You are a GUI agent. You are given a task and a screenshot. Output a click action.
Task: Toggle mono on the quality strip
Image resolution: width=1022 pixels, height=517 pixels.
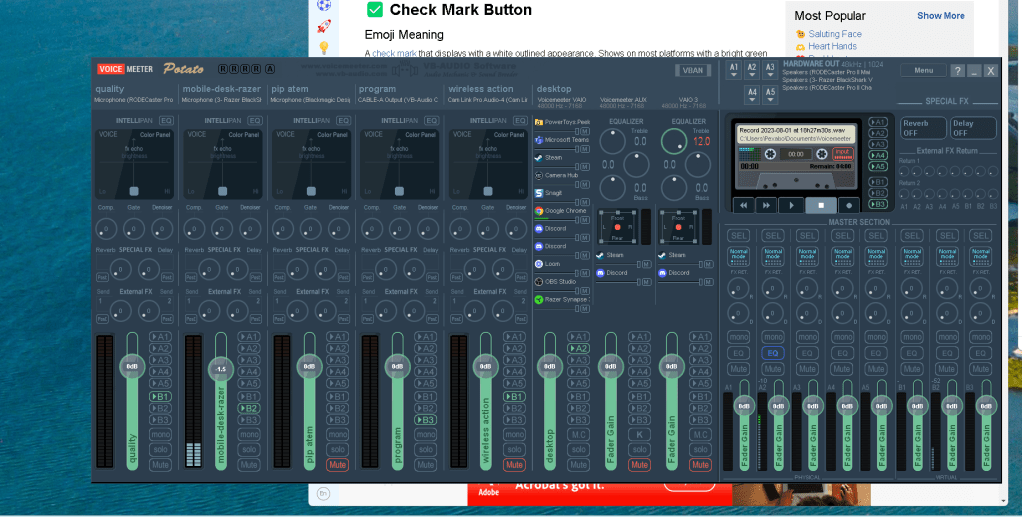click(160, 434)
